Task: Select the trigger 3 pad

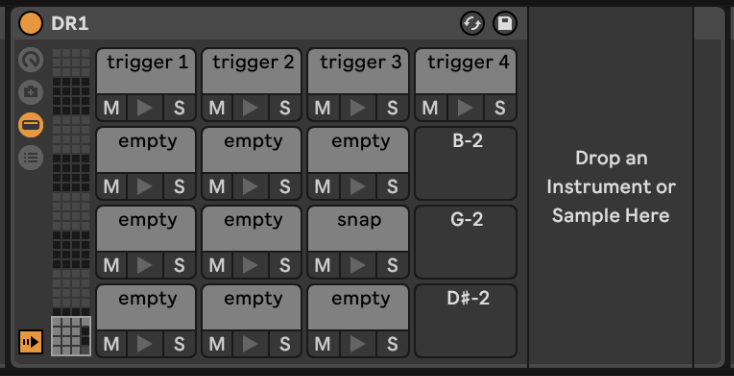Action: point(358,71)
